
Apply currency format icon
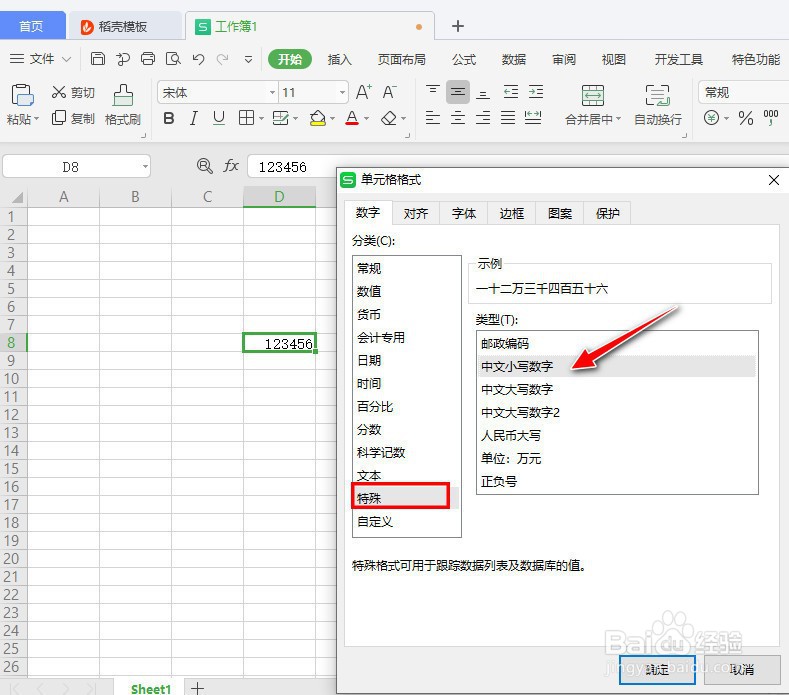[x=712, y=118]
